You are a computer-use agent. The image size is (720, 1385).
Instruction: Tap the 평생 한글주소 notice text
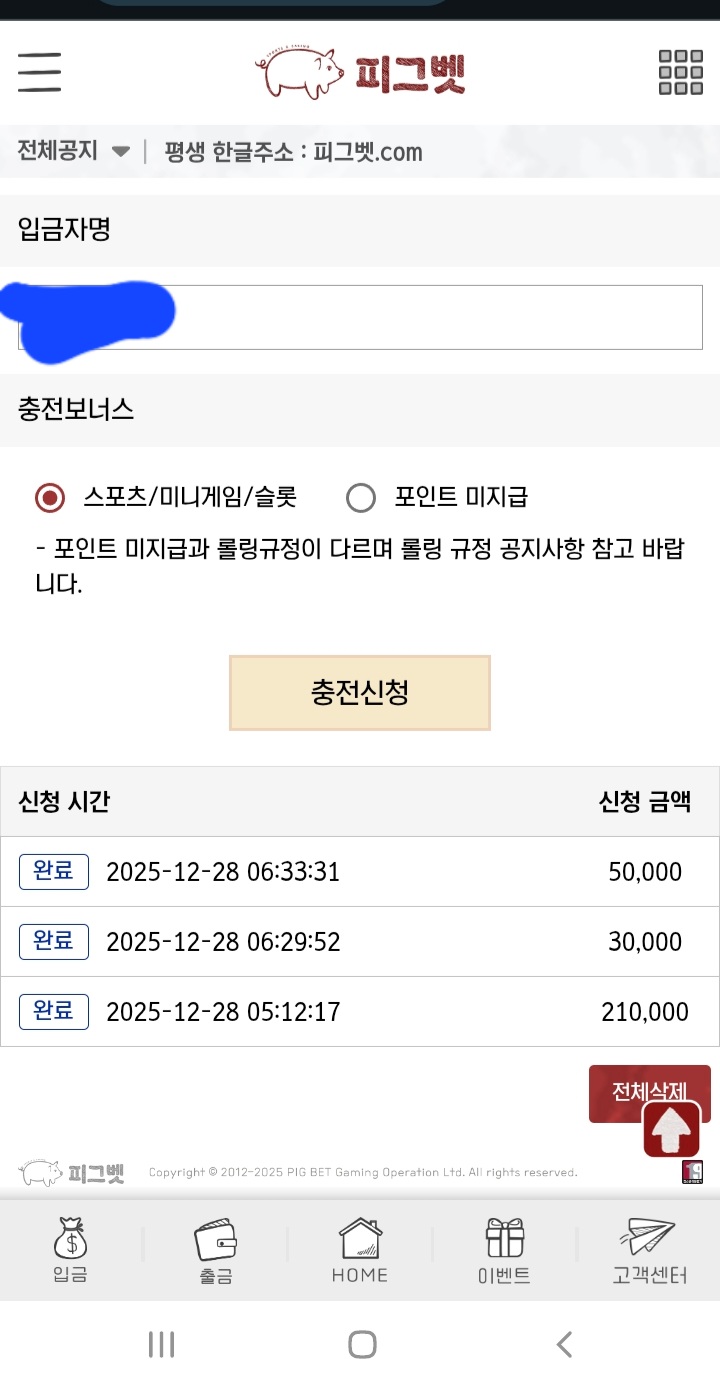pyautogui.click(x=293, y=152)
